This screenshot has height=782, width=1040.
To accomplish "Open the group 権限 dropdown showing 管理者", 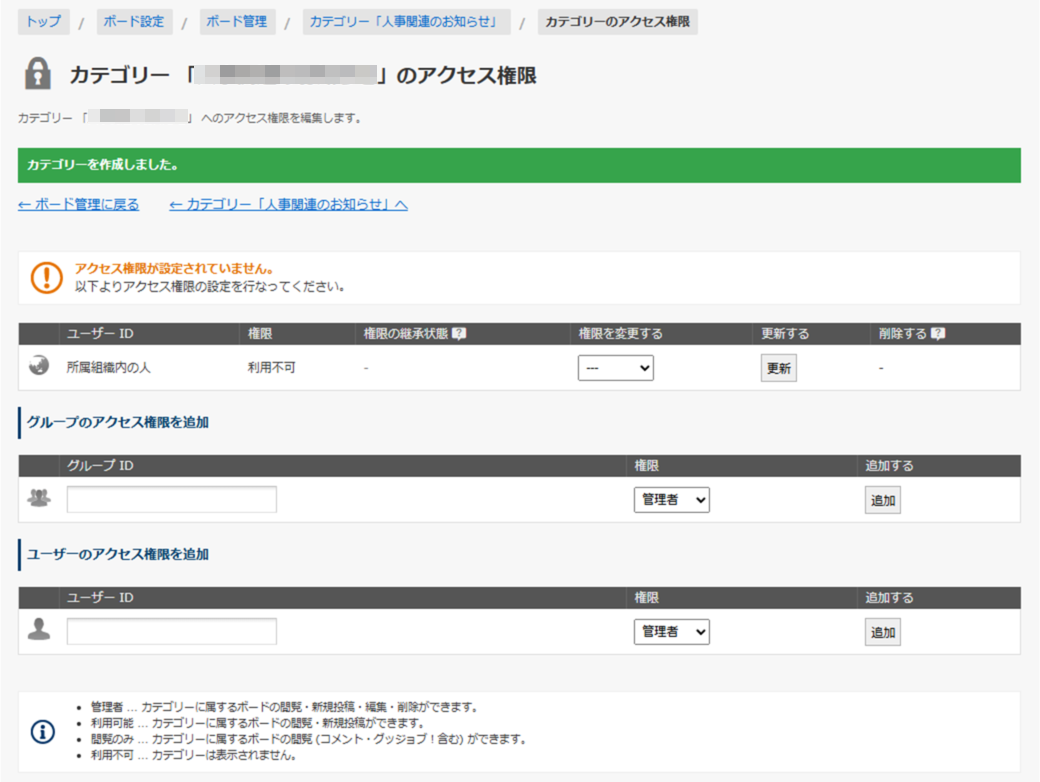I will 671,500.
